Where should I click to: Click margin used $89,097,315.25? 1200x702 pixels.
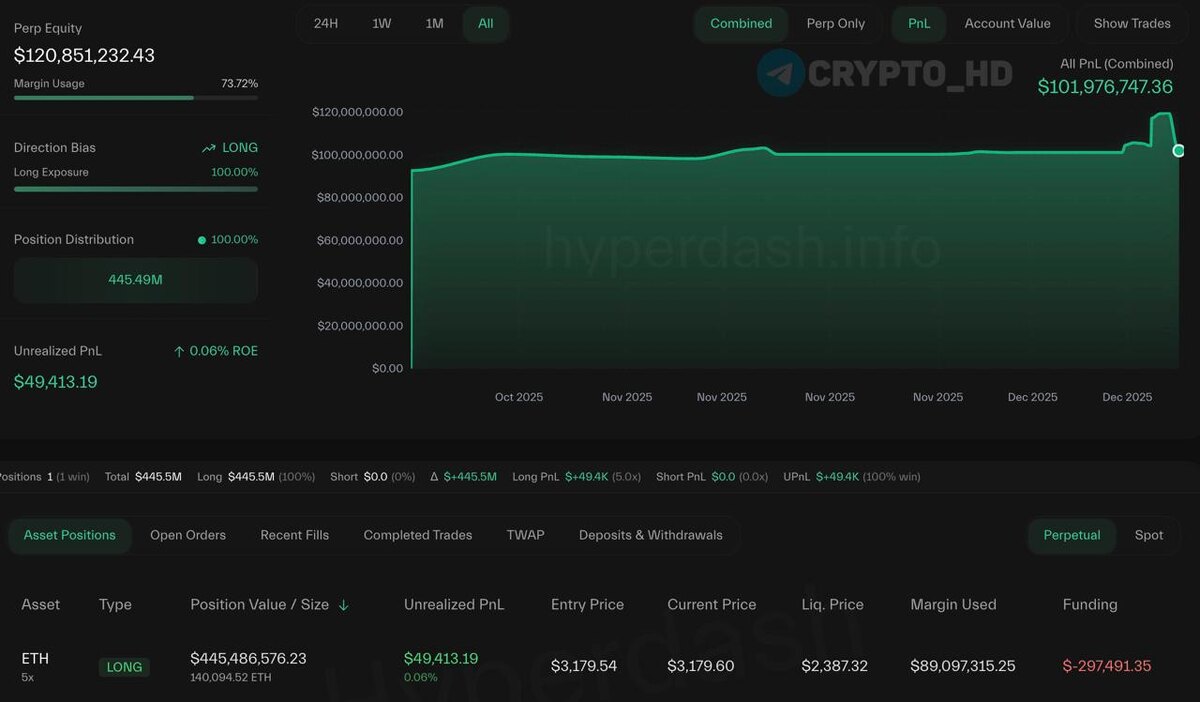(x=963, y=666)
